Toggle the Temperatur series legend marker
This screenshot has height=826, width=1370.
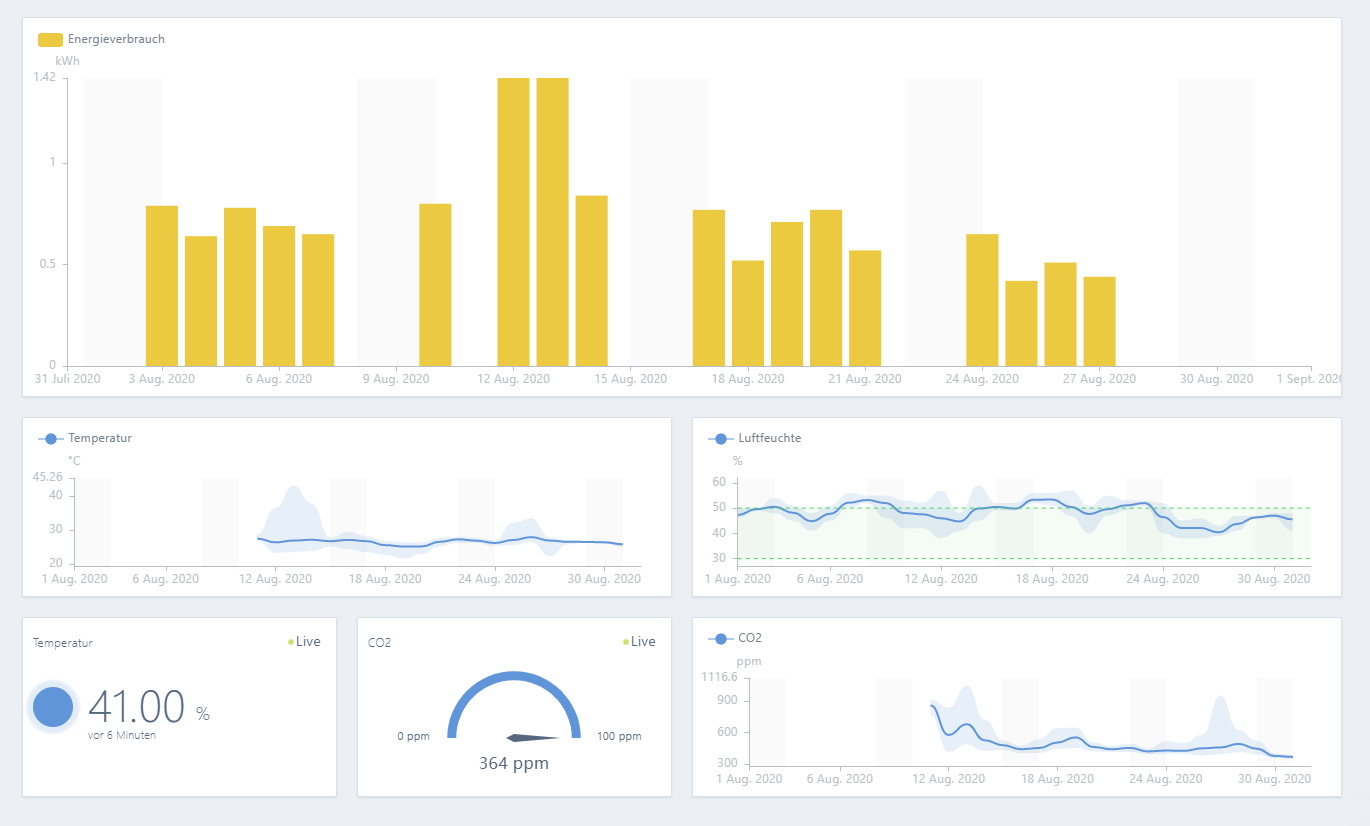(50, 439)
